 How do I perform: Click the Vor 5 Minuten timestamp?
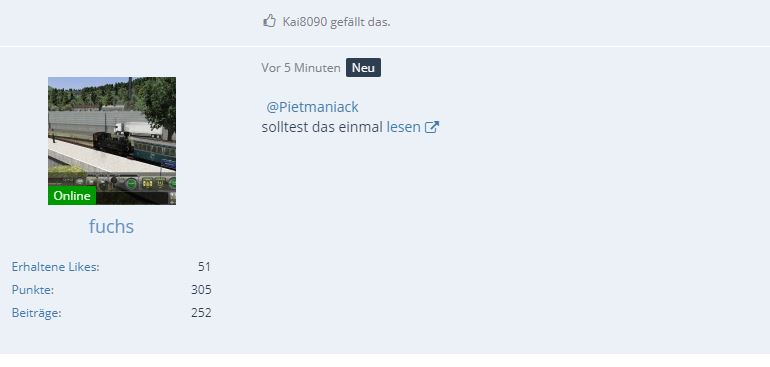click(301, 68)
